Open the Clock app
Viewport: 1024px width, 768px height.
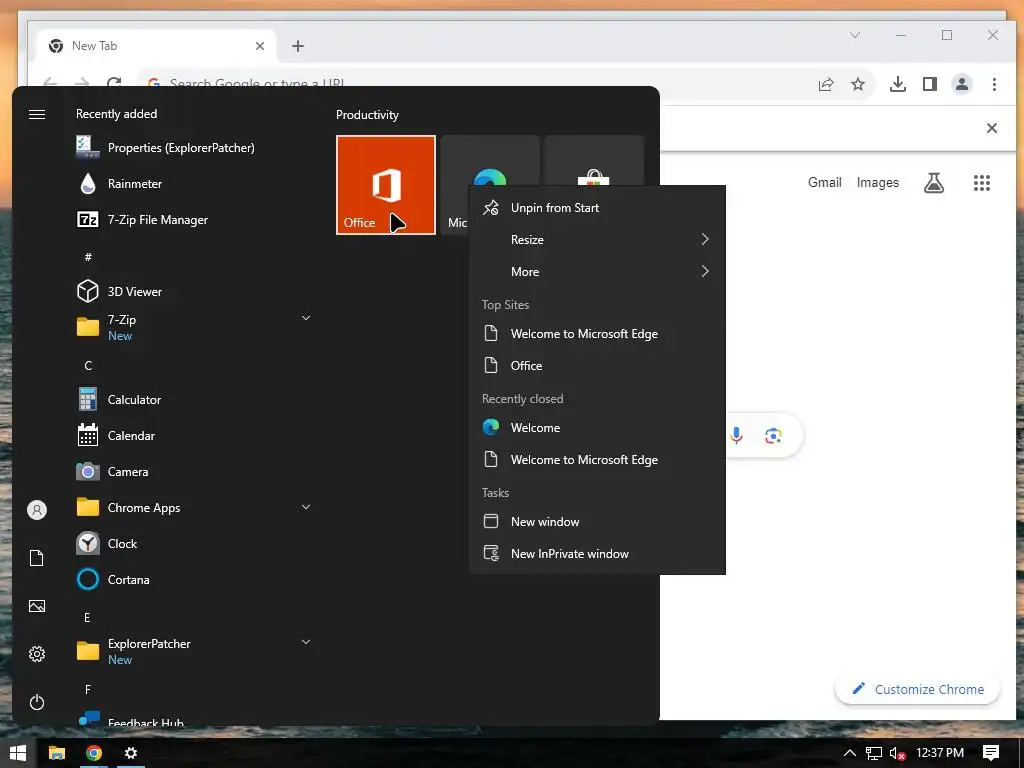107,543
